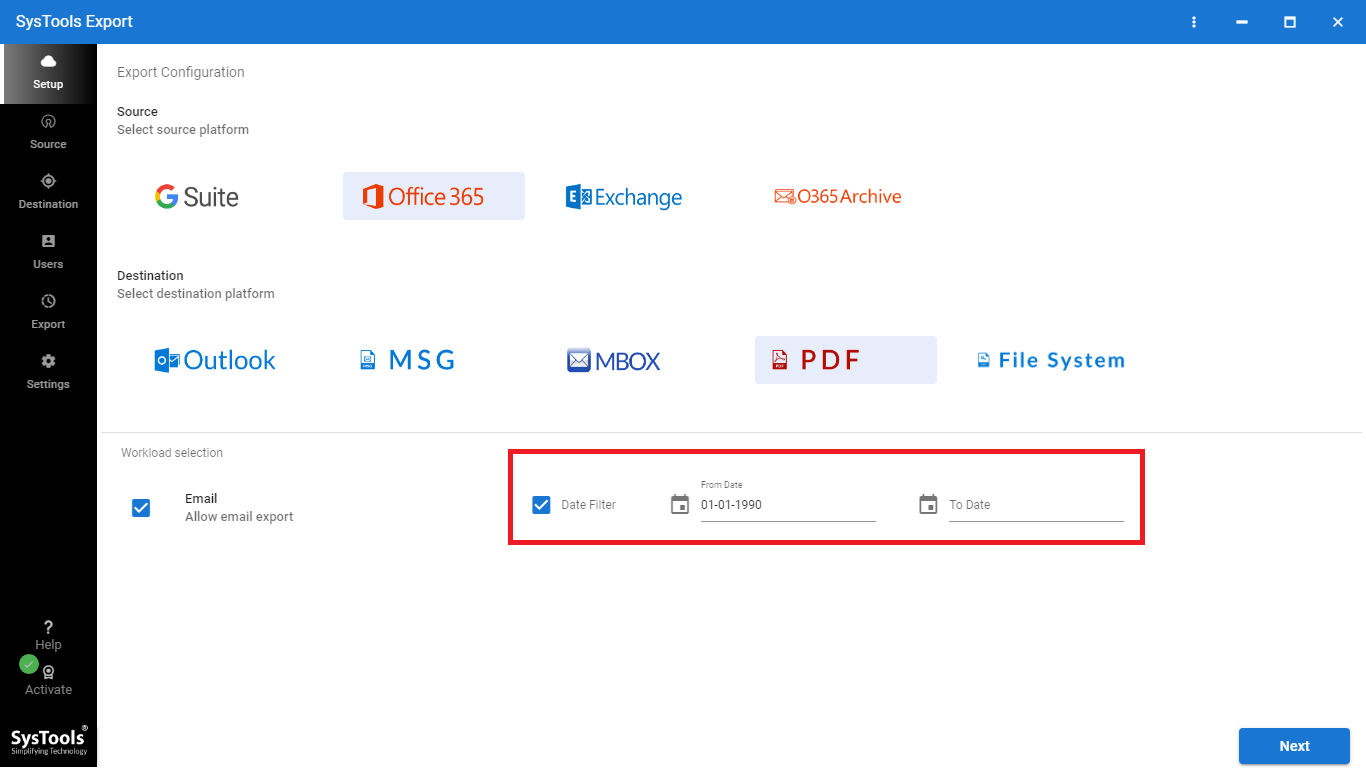Choose Exchange as source platform
This screenshot has height=768, width=1366.
pos(624,197)
